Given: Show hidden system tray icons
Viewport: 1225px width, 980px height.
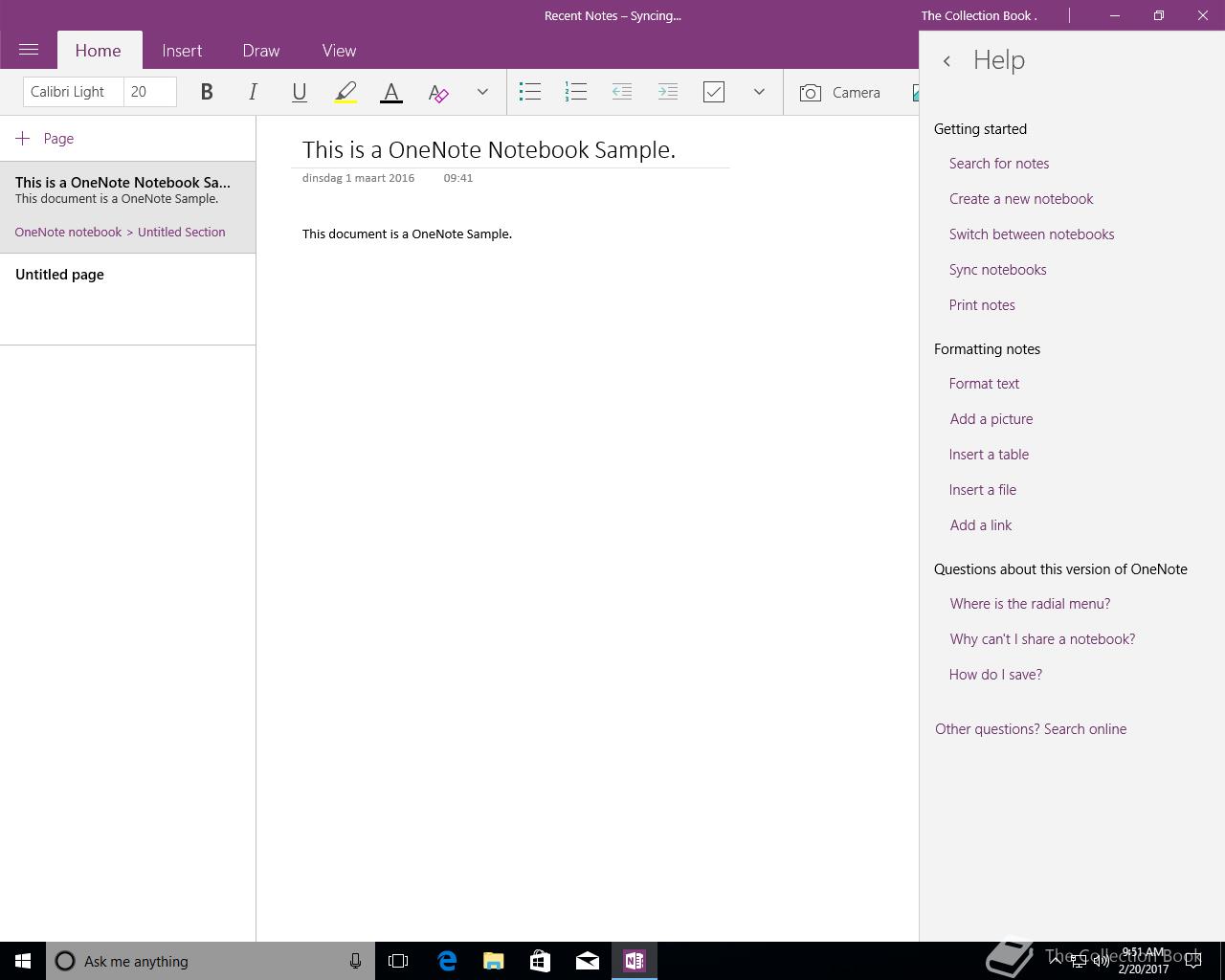Looking at the screenshot, I should [x=1055, y=961].
